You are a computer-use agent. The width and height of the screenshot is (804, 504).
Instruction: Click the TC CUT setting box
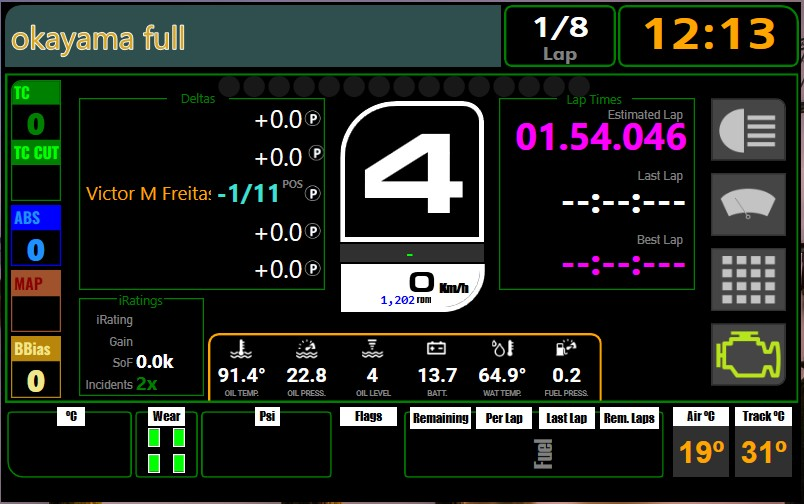point(36,171)
